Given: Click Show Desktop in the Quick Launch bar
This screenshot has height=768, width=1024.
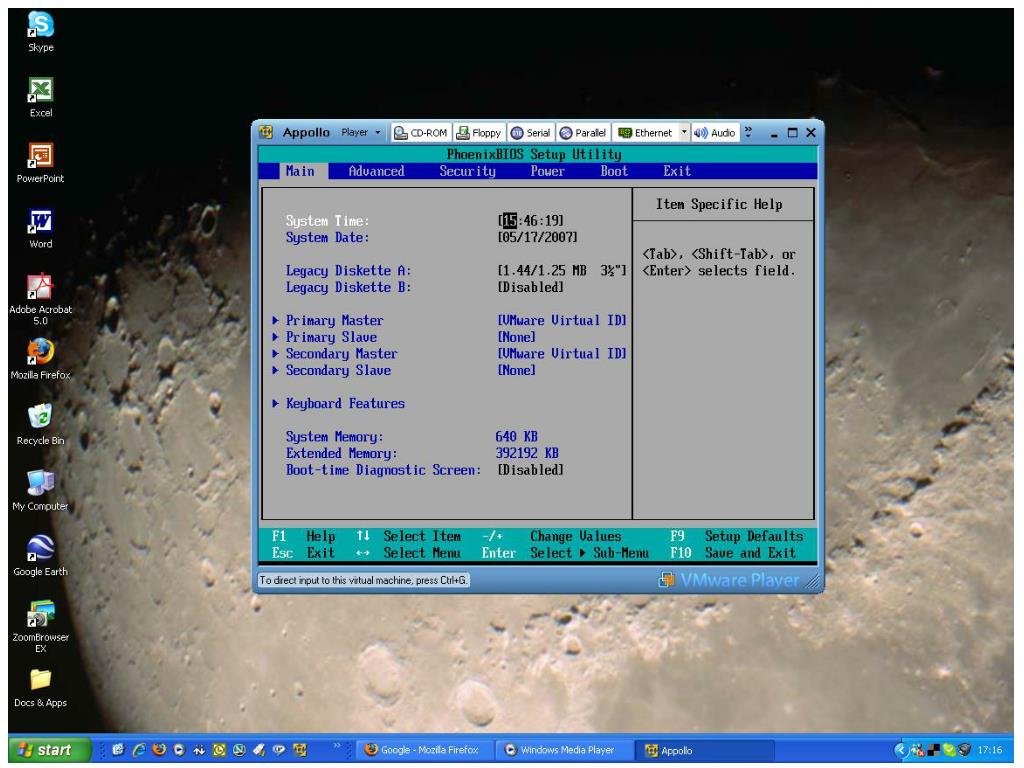Looking at the screenshot, I should (118, 750).
